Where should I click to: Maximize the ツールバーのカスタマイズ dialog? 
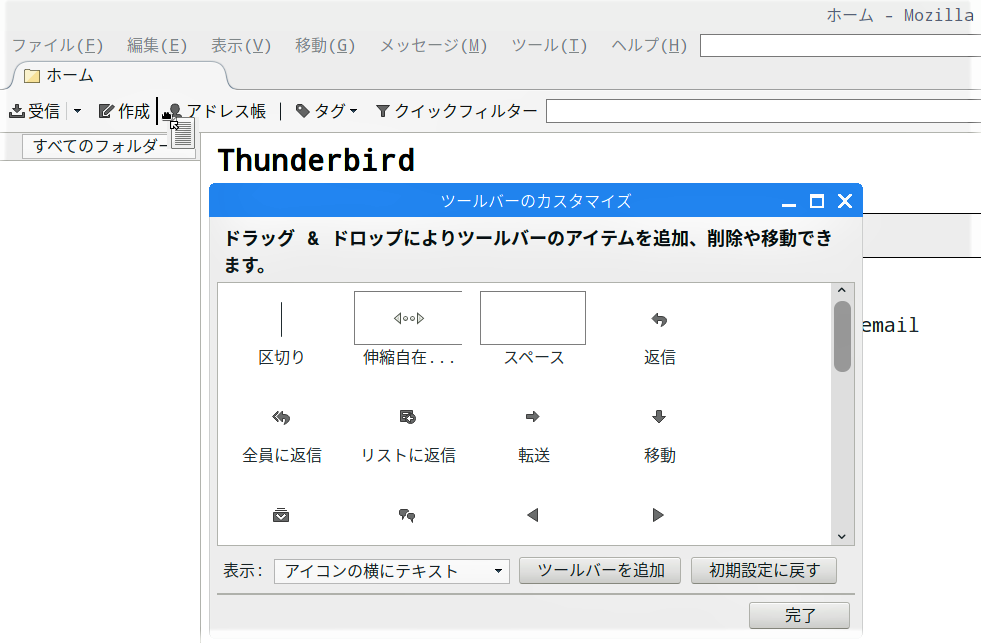tap(816, 201)
